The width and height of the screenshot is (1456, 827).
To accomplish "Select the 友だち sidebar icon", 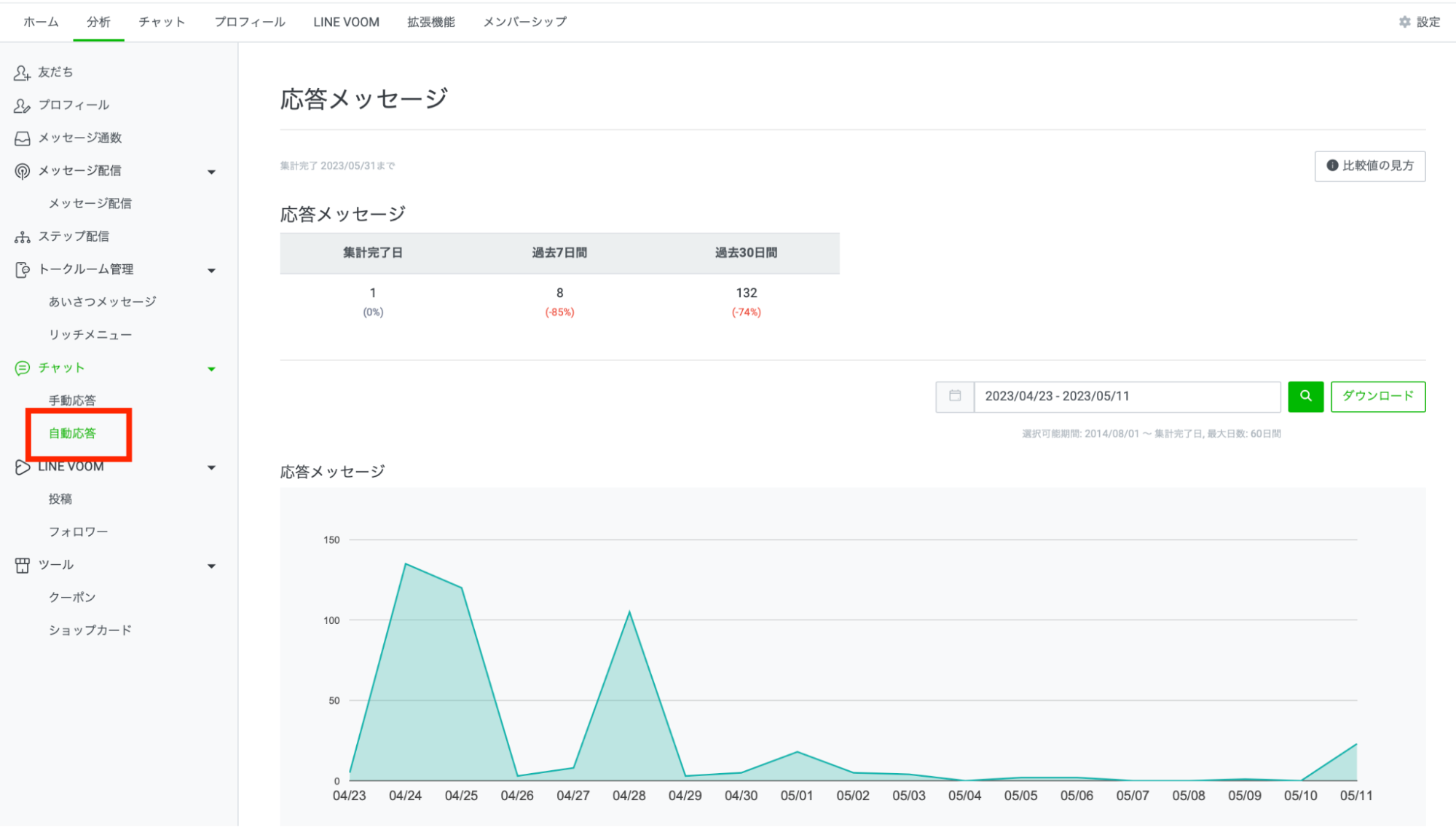I will [x=21, y=71].
